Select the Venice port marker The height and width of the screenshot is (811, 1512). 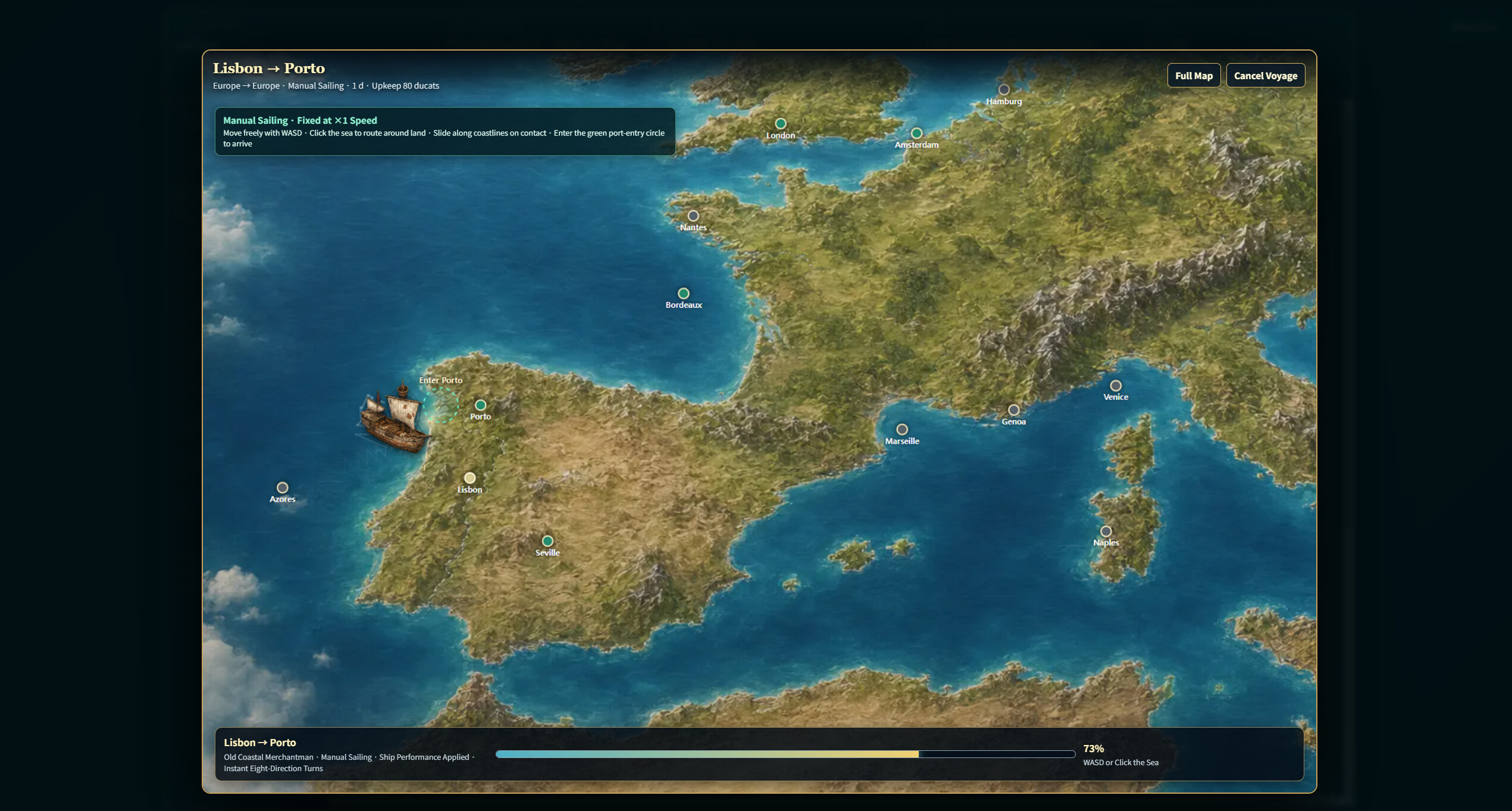[x=1116, y=386]
